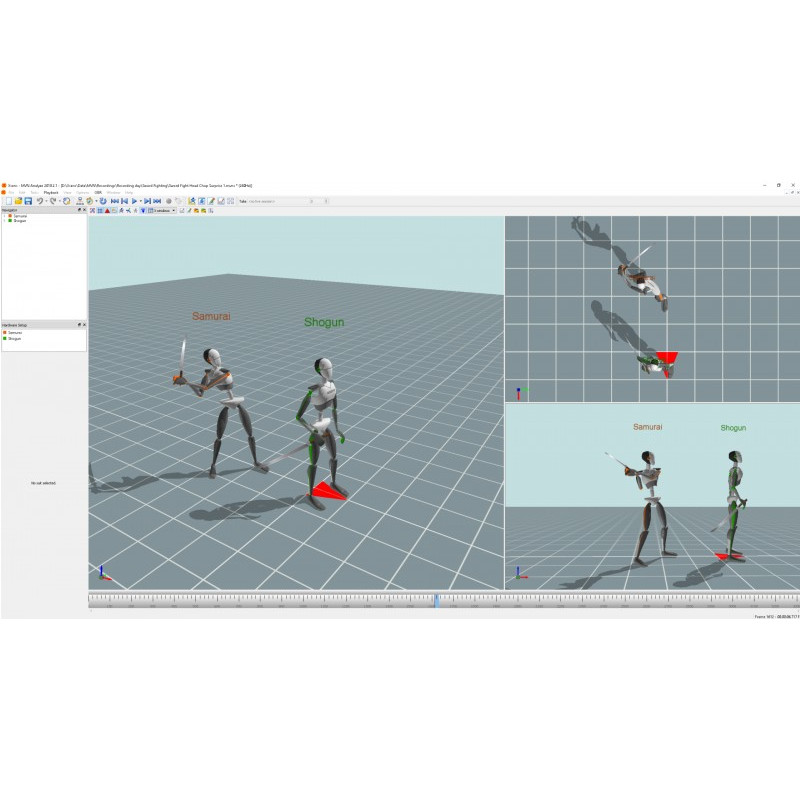Close the Navigator panel
Viewport: 800px width, 800px height.
(85, 210)
